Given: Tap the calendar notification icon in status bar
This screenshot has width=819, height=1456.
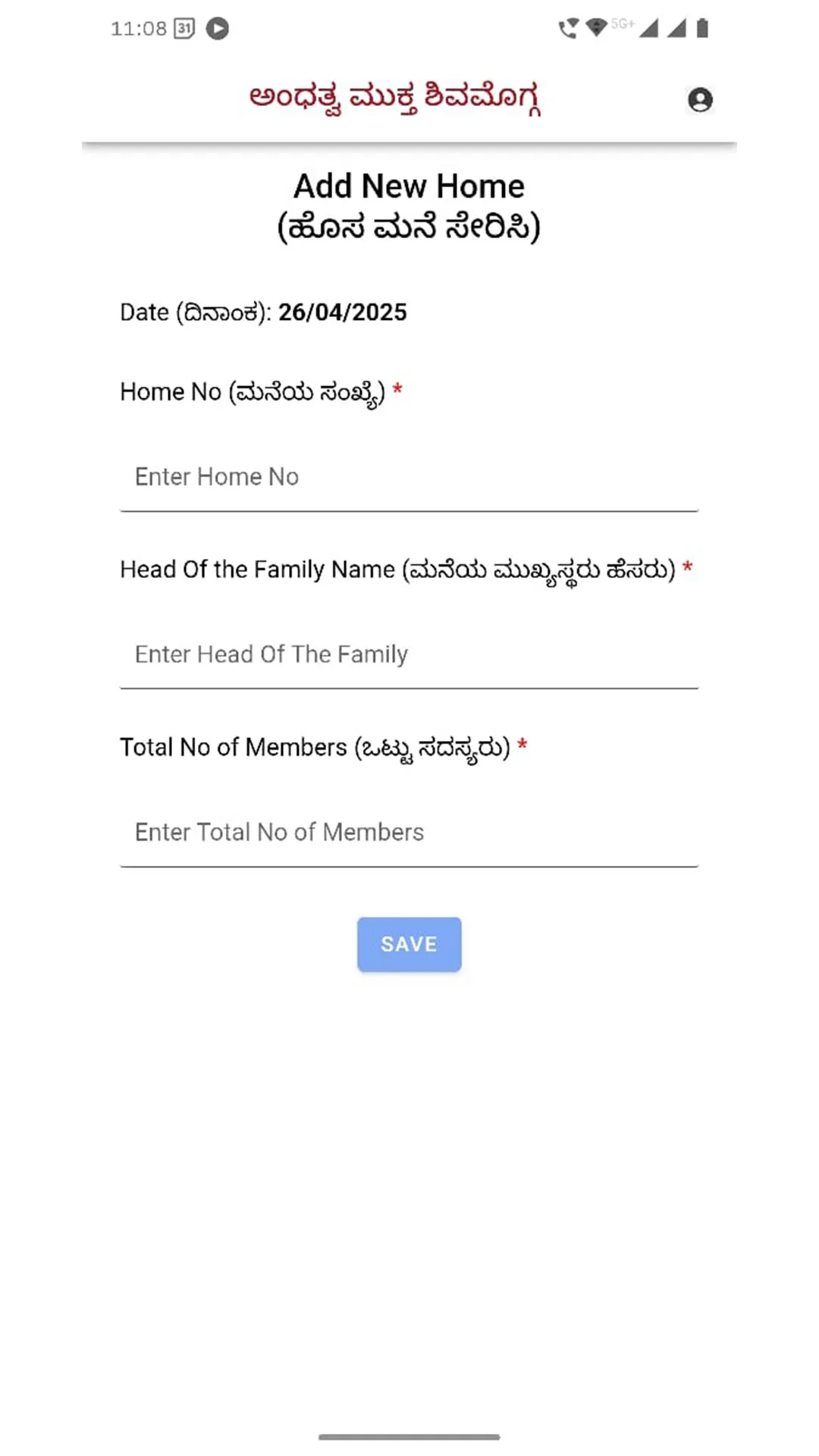Looking at the screenshot, I should coord(184,29).
